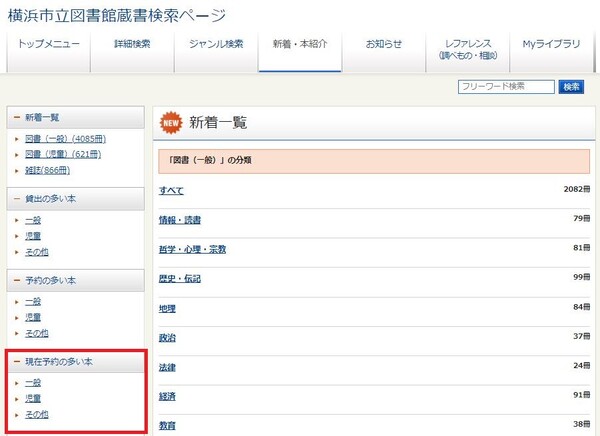Click 児童 under 現在予約の多い本
The height and width of the screenshot is (436, 600).
tap(33, 398)
